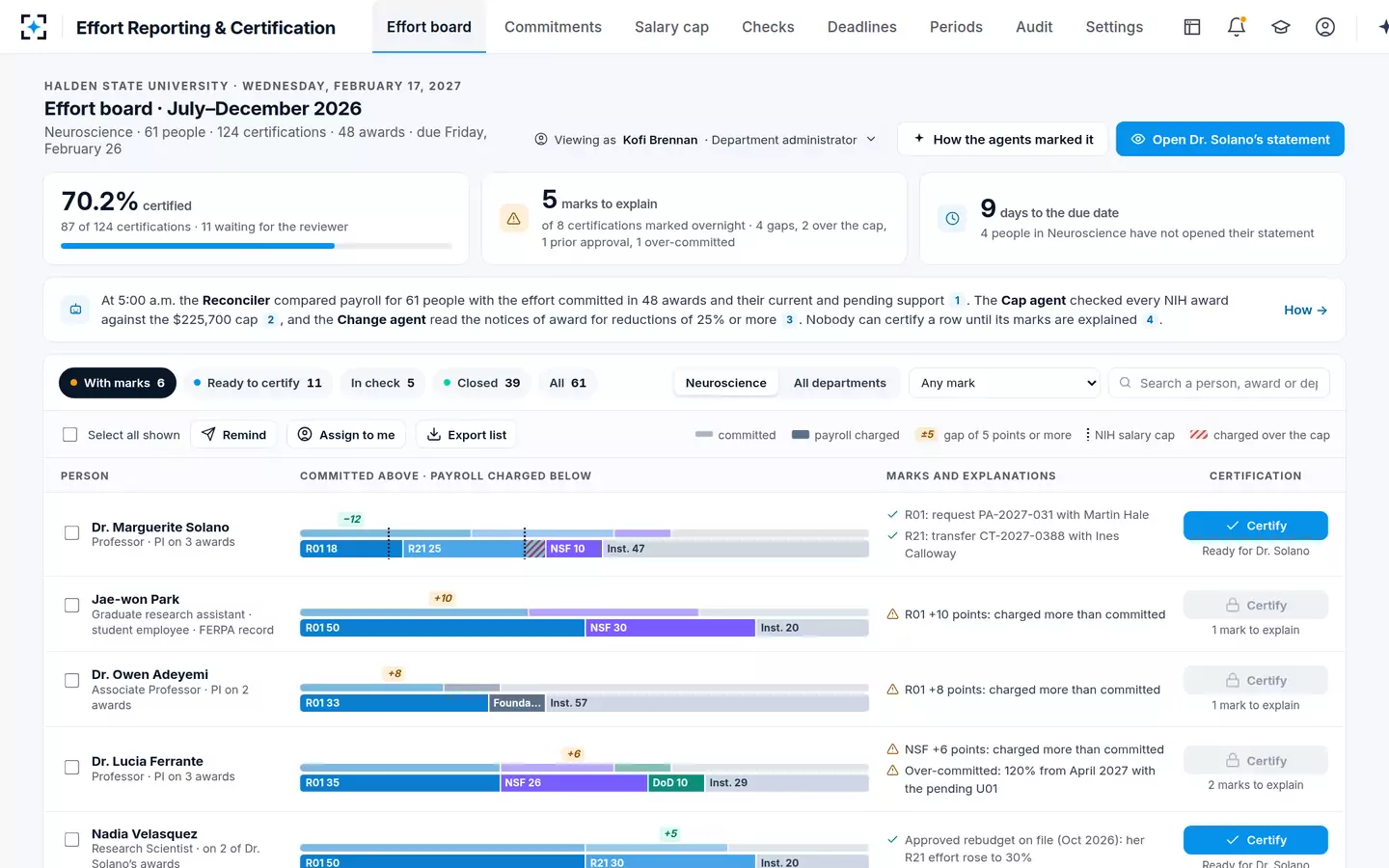
Task: Click footnote reference 1 in banner
Action: tap(957, 301)
